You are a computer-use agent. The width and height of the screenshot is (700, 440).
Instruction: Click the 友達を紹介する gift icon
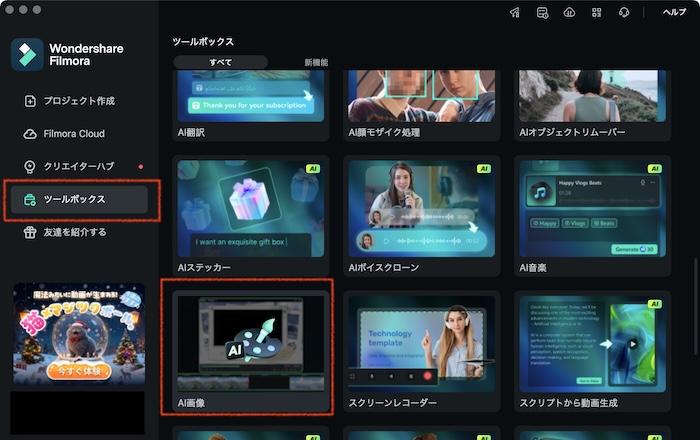click(x=30, y=232)
